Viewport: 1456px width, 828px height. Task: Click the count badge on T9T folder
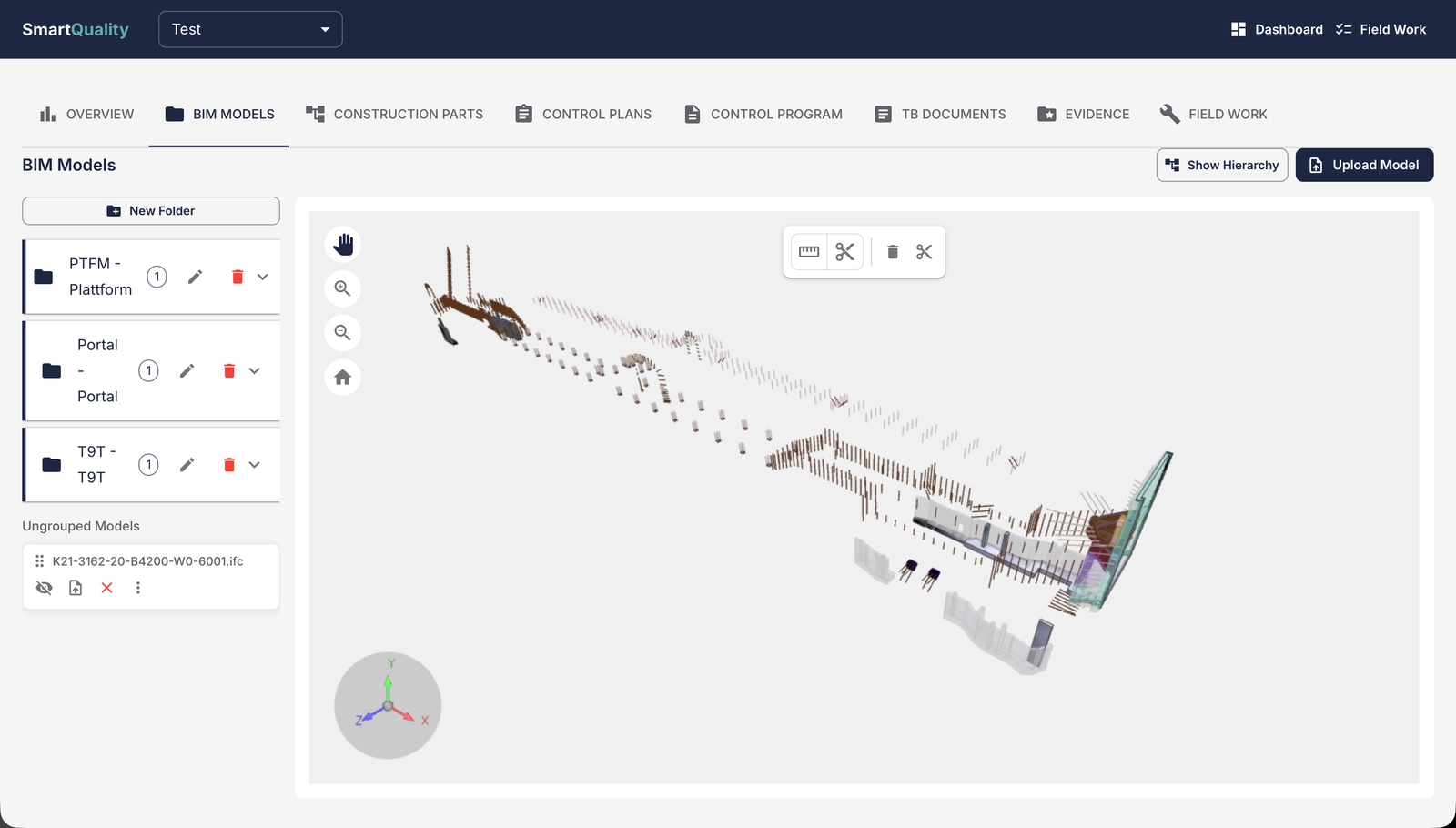[148, 465]
